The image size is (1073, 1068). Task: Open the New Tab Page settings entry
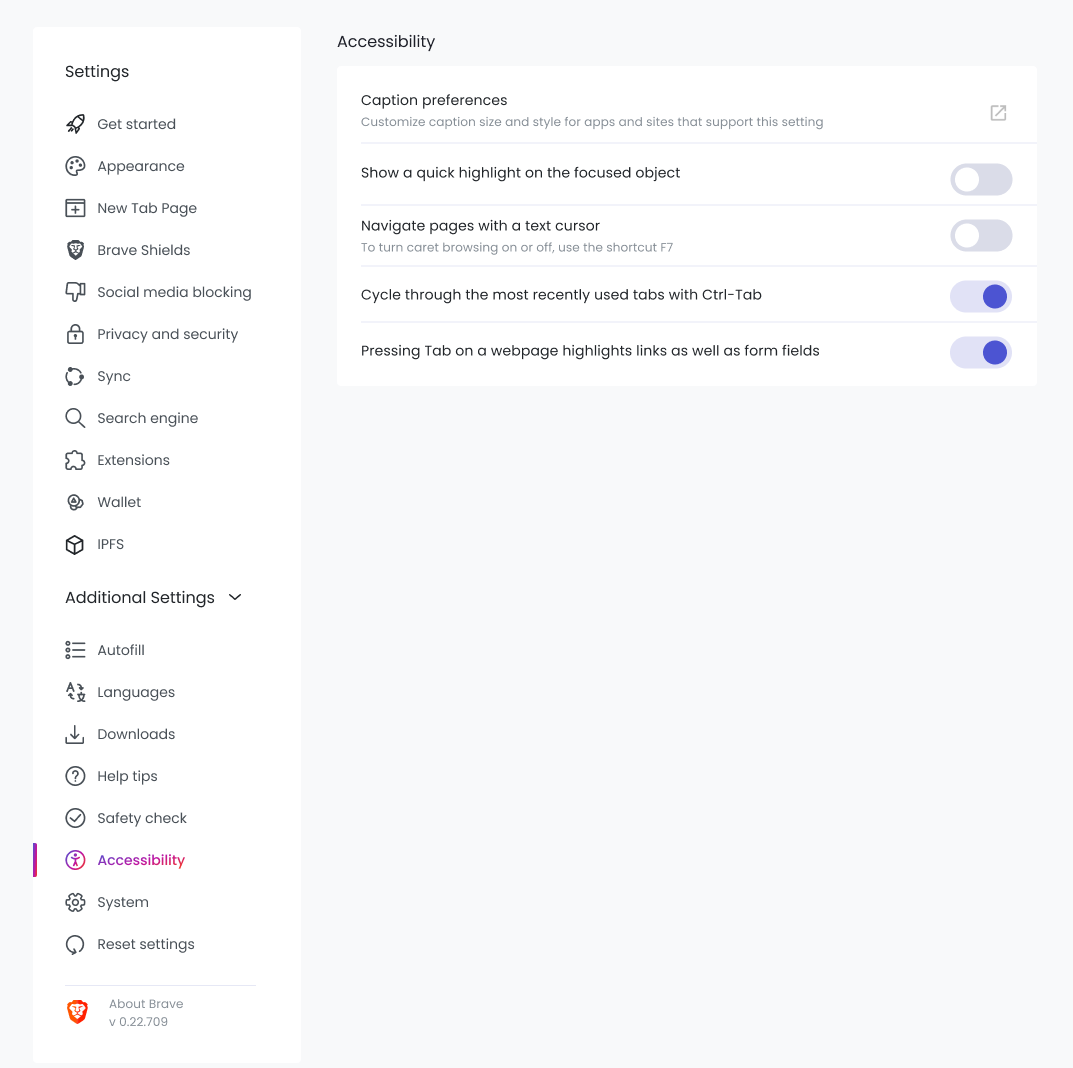click(x=146, y=207)
